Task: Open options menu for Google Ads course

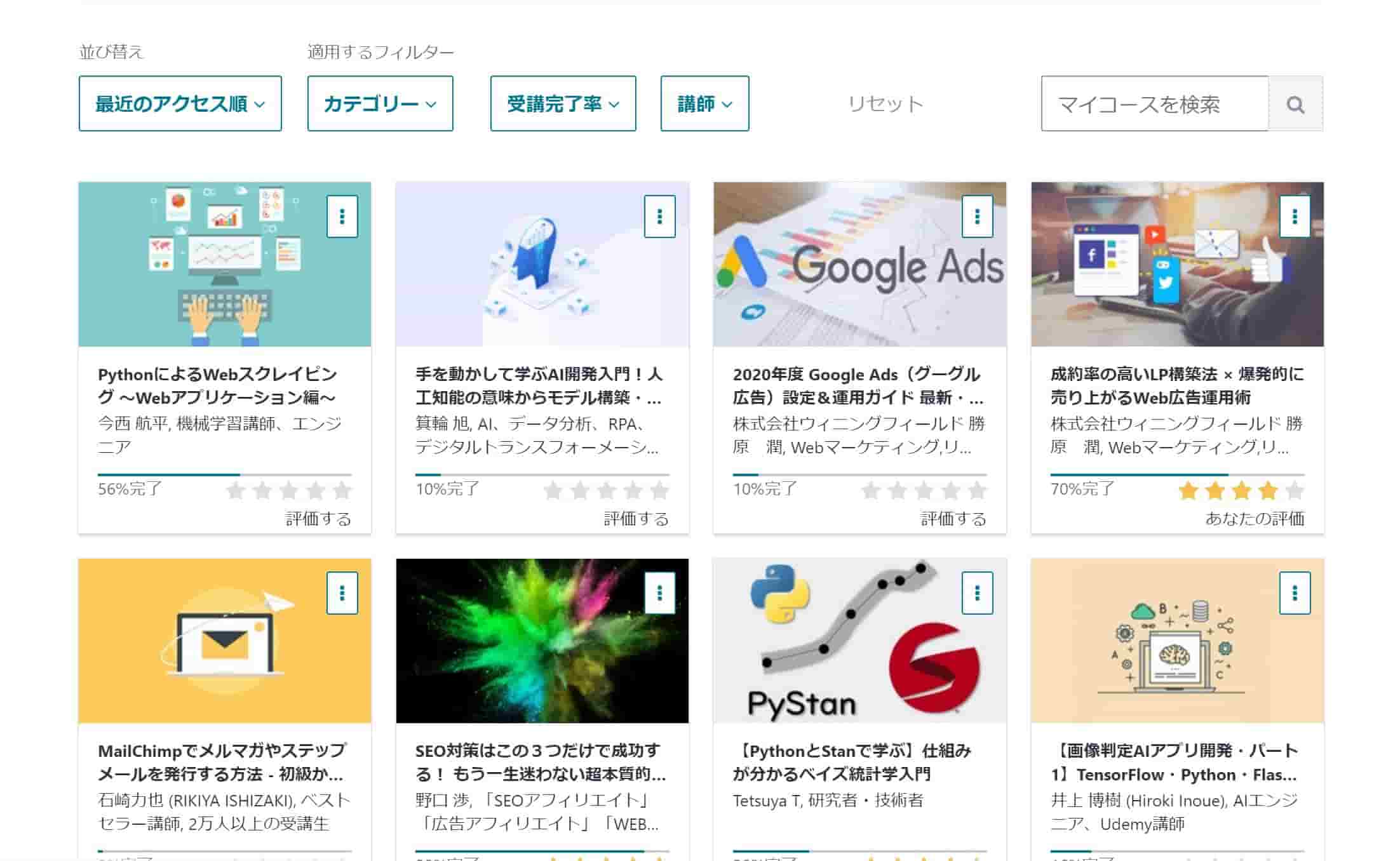Action: 977,217
